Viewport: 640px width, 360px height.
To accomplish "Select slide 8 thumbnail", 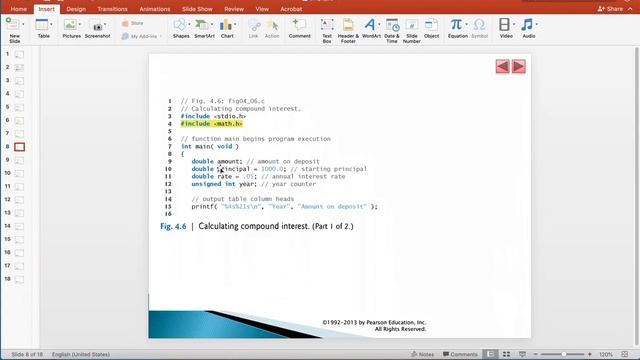I will [19, 147].
